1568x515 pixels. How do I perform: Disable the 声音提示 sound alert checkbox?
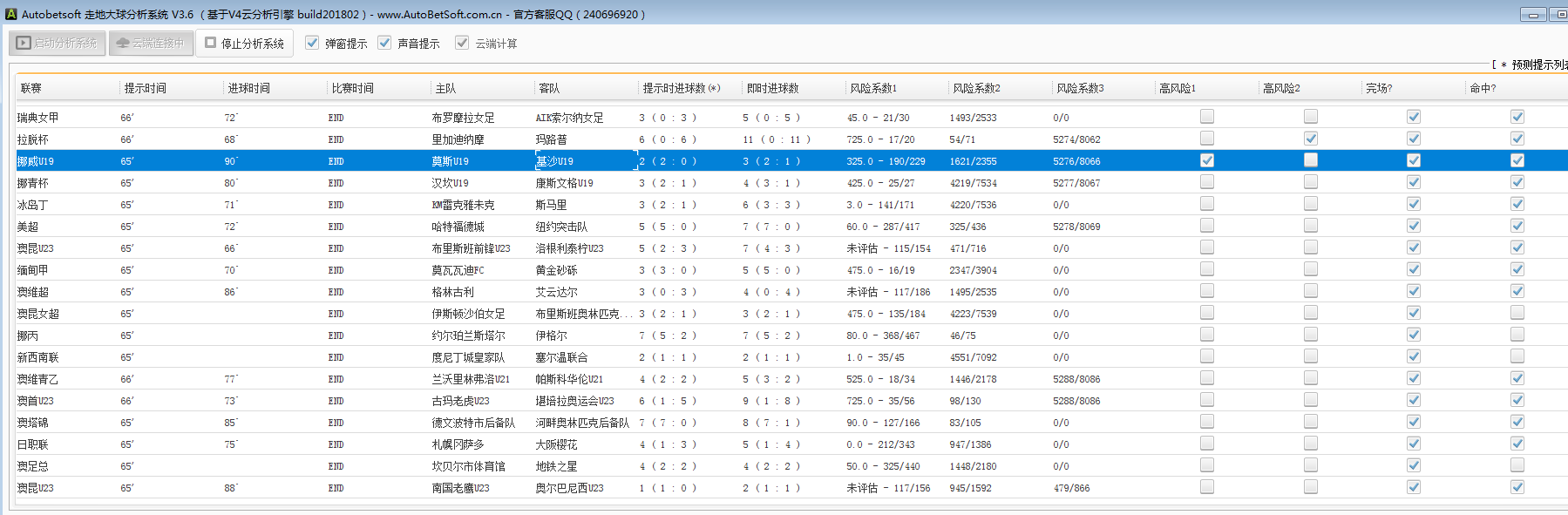pyautogui.click(x=384, y=43)
